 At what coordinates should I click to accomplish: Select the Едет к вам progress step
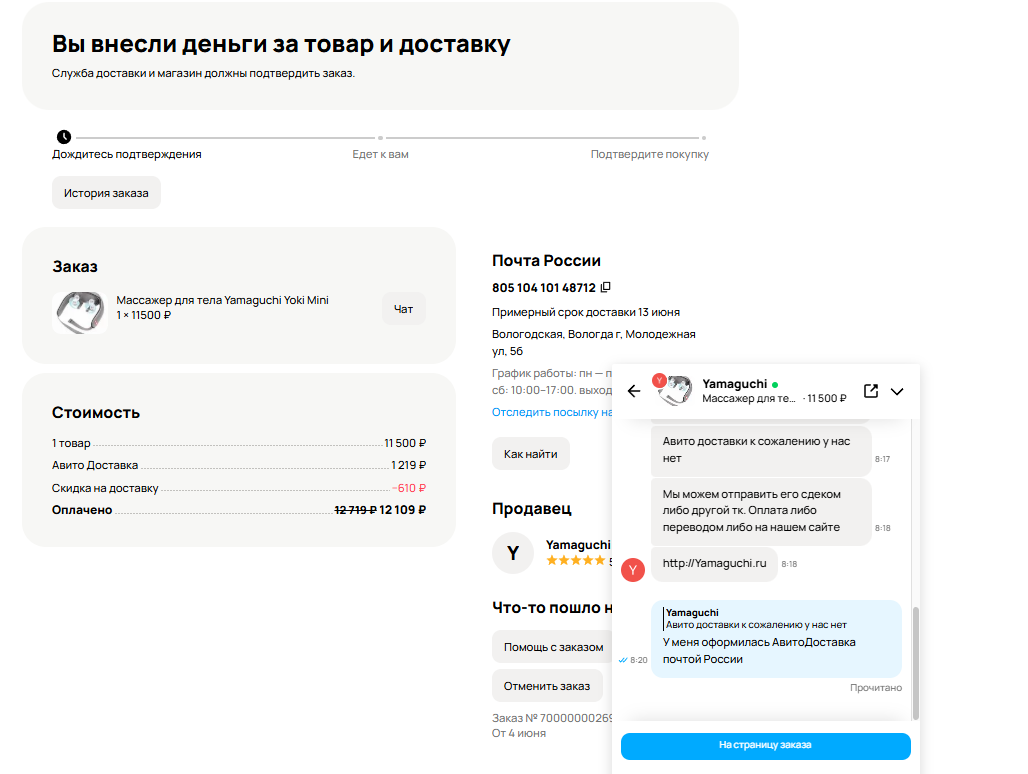(380, 154)
